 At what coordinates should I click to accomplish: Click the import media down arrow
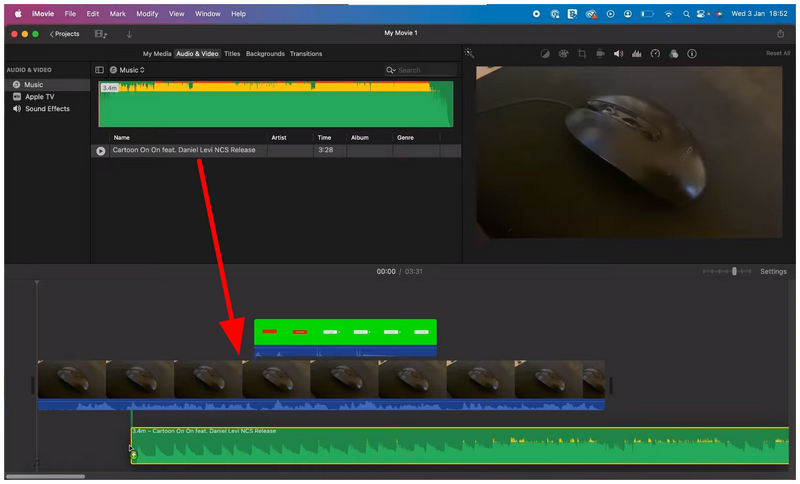[129, 34]
